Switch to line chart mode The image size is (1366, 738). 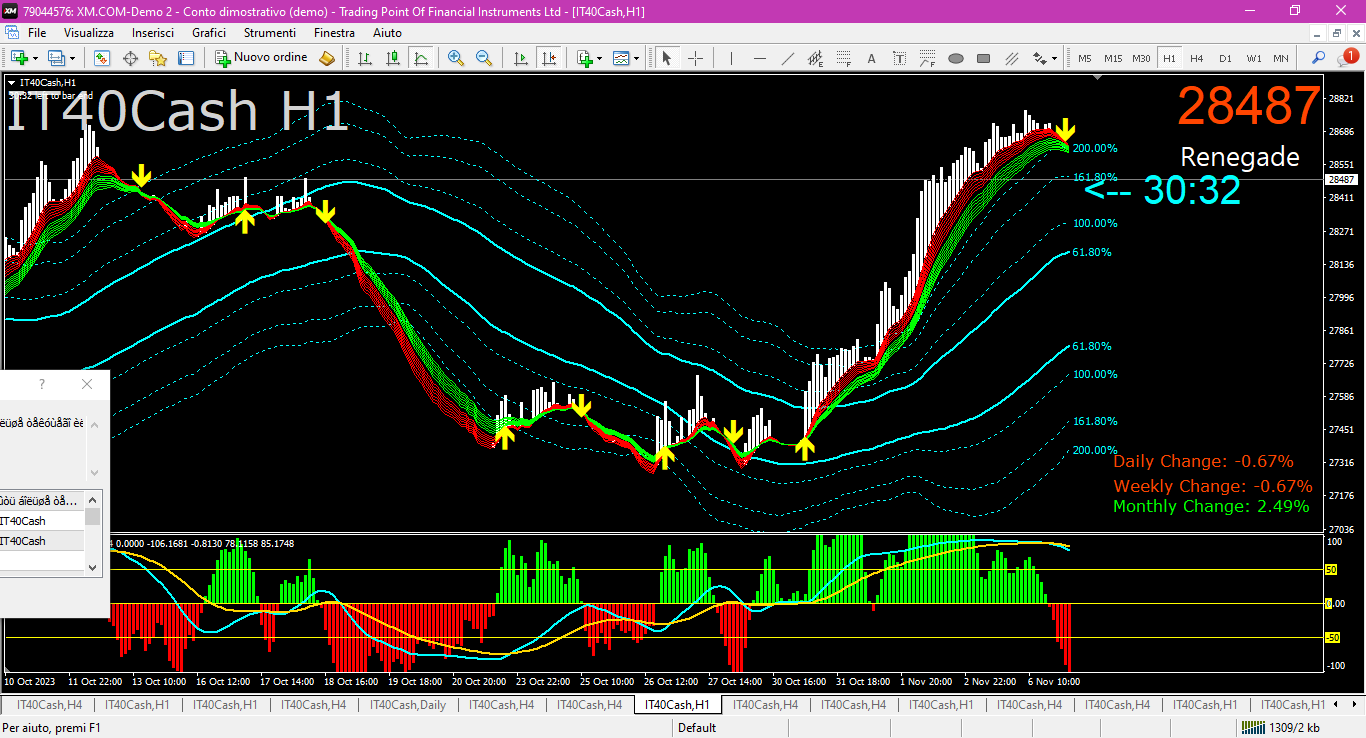coord(421,58)
